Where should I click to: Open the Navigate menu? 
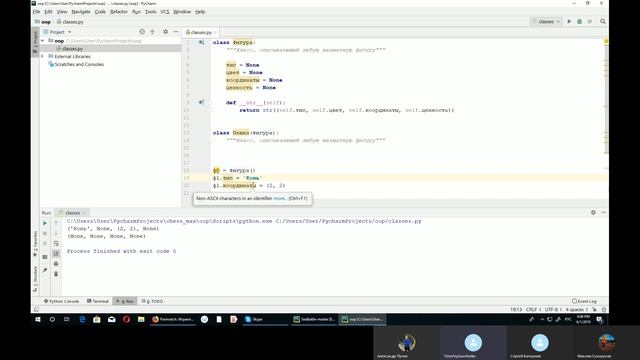click(81, 12)
